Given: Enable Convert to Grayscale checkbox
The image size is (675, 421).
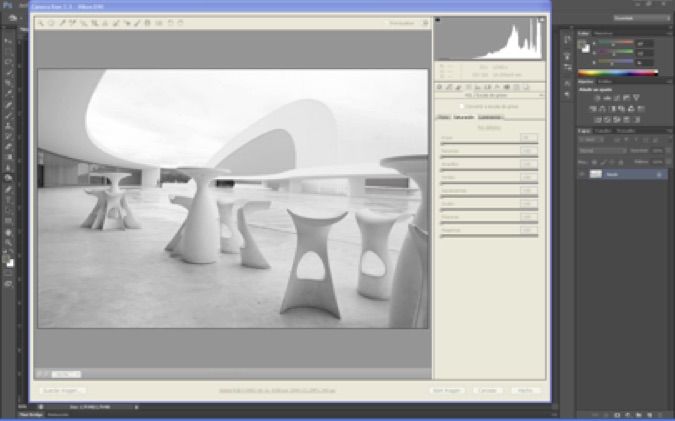Looking at the screenshot, I should [x=461, y=105].
